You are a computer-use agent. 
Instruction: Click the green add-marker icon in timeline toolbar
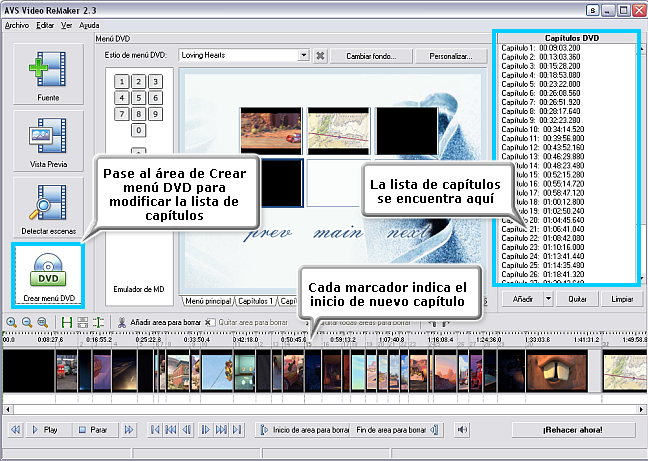coord(67,322)
